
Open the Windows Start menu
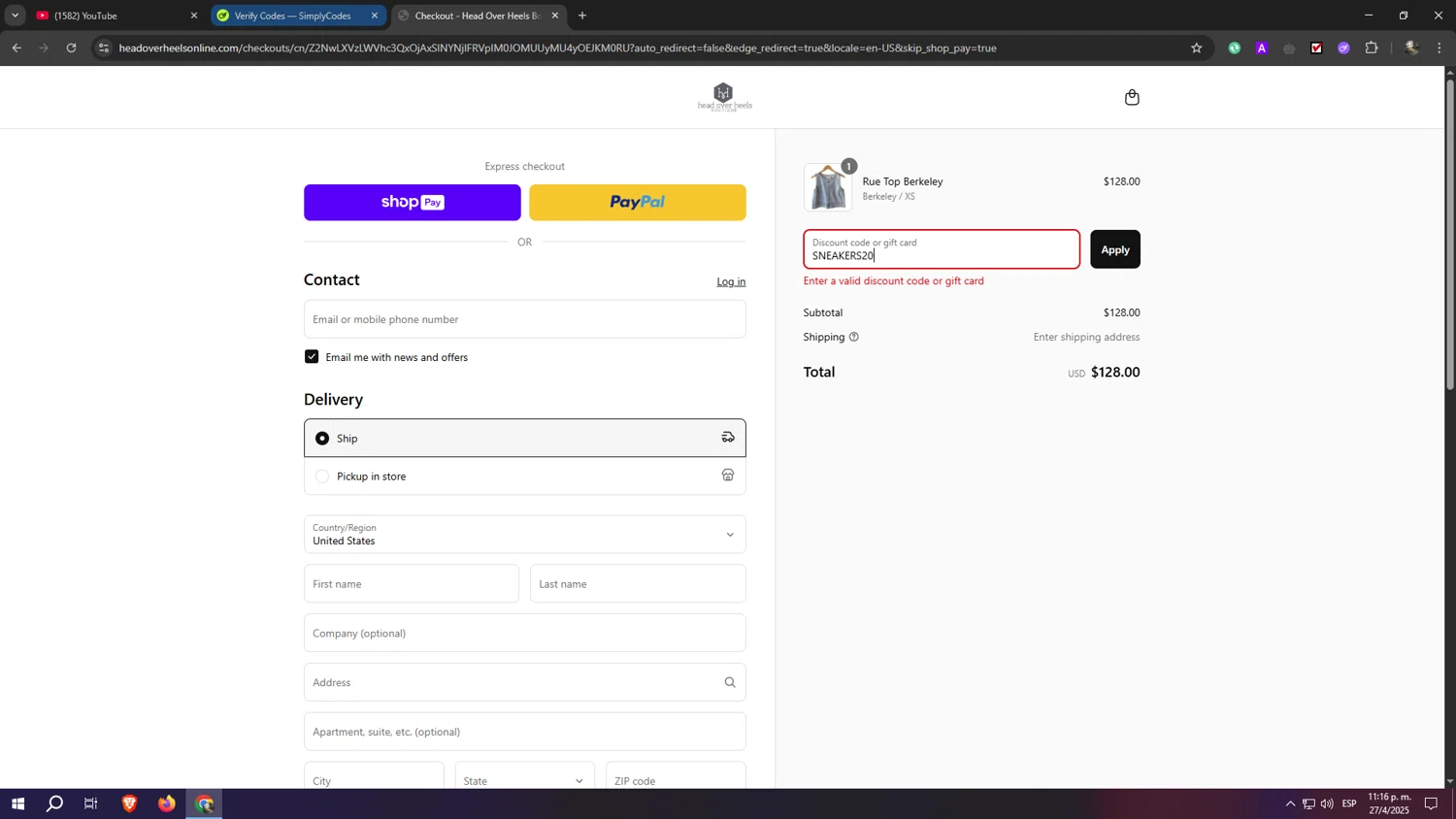17,803
